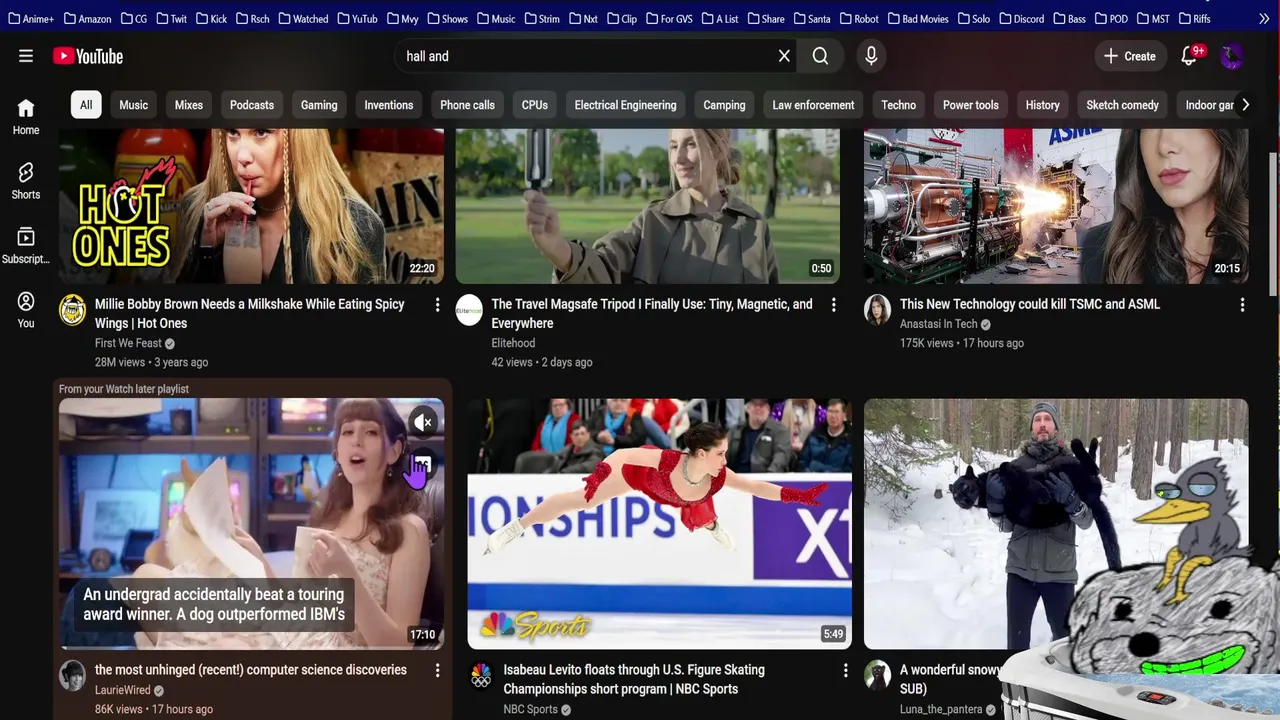Select the Sketch comedy chip
The width and height of the screenshot is (1280, 720).
click(1122, 105)
